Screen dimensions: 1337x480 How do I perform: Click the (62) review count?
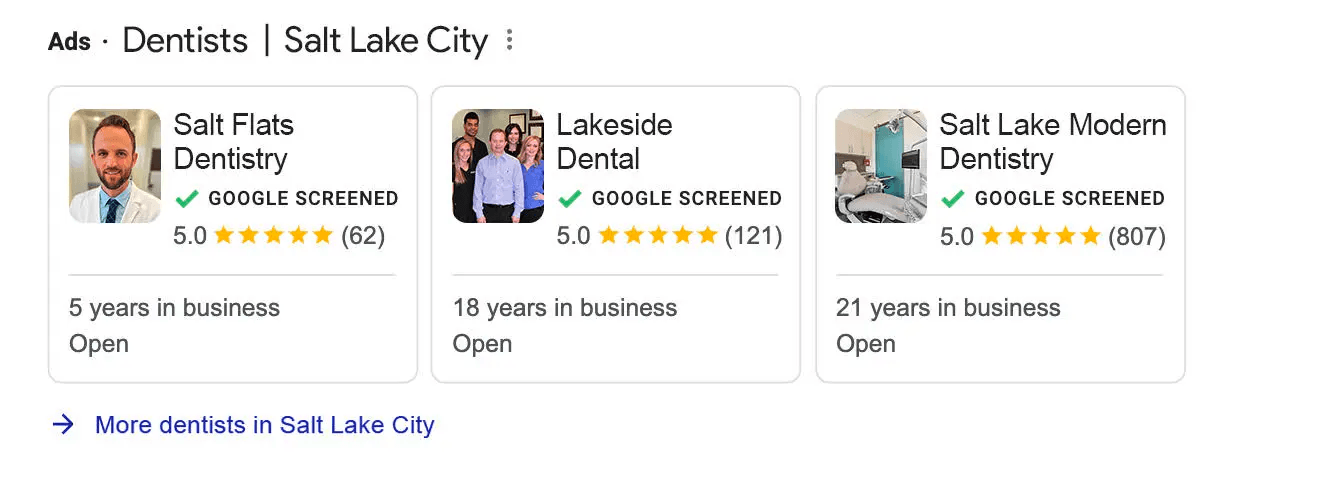click(x=363, y=237)
